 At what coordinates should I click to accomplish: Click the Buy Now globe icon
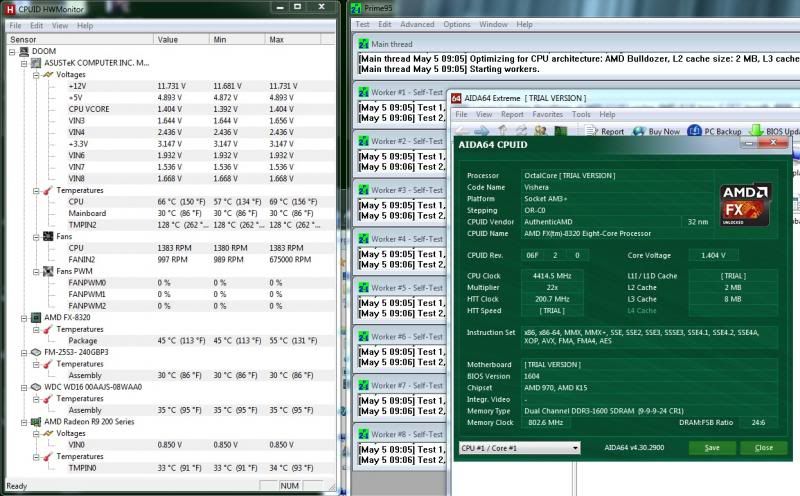[637, 131]
